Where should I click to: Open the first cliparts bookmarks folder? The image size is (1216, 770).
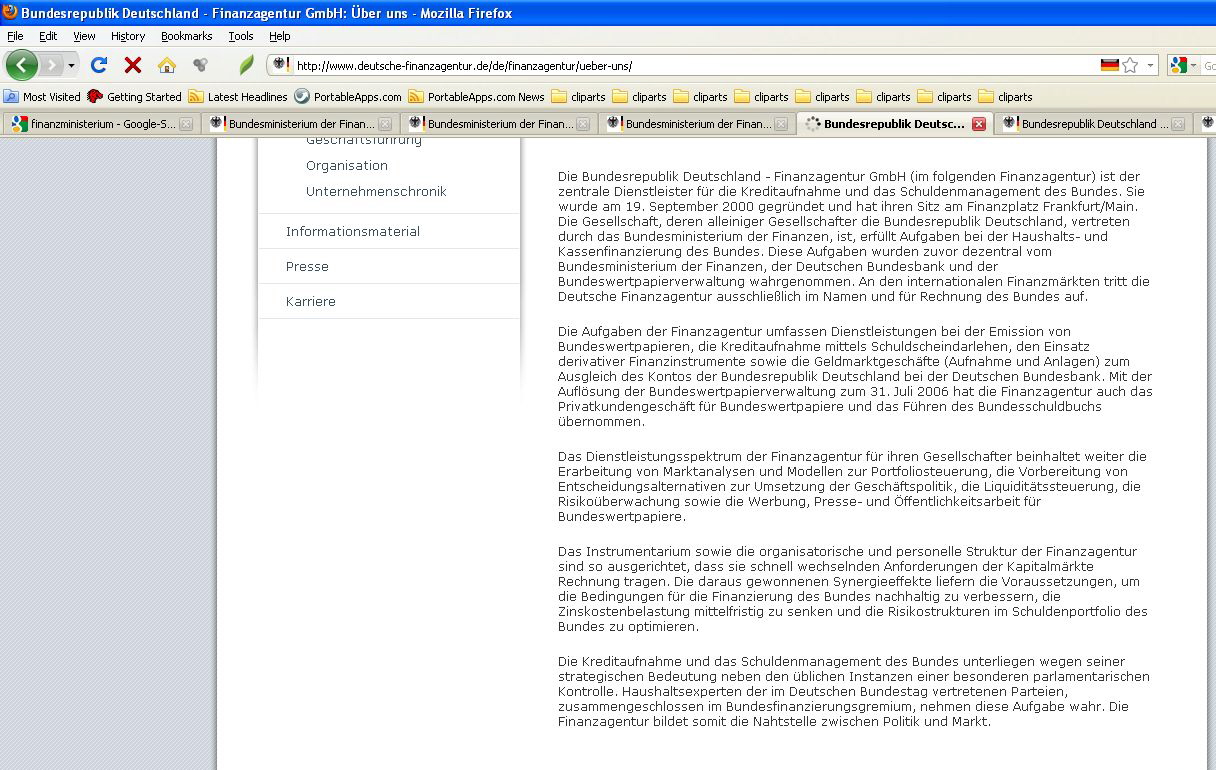578,97
